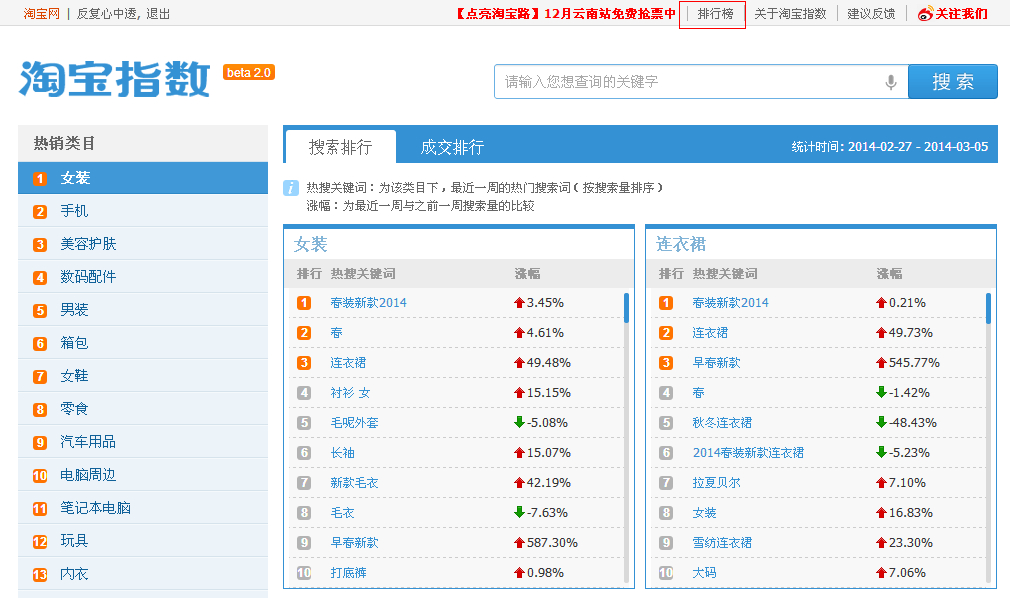Open keyword 连衣裙 in 女装 table
The height and width of the screenshot is (598, 1010).
[348, 363]
